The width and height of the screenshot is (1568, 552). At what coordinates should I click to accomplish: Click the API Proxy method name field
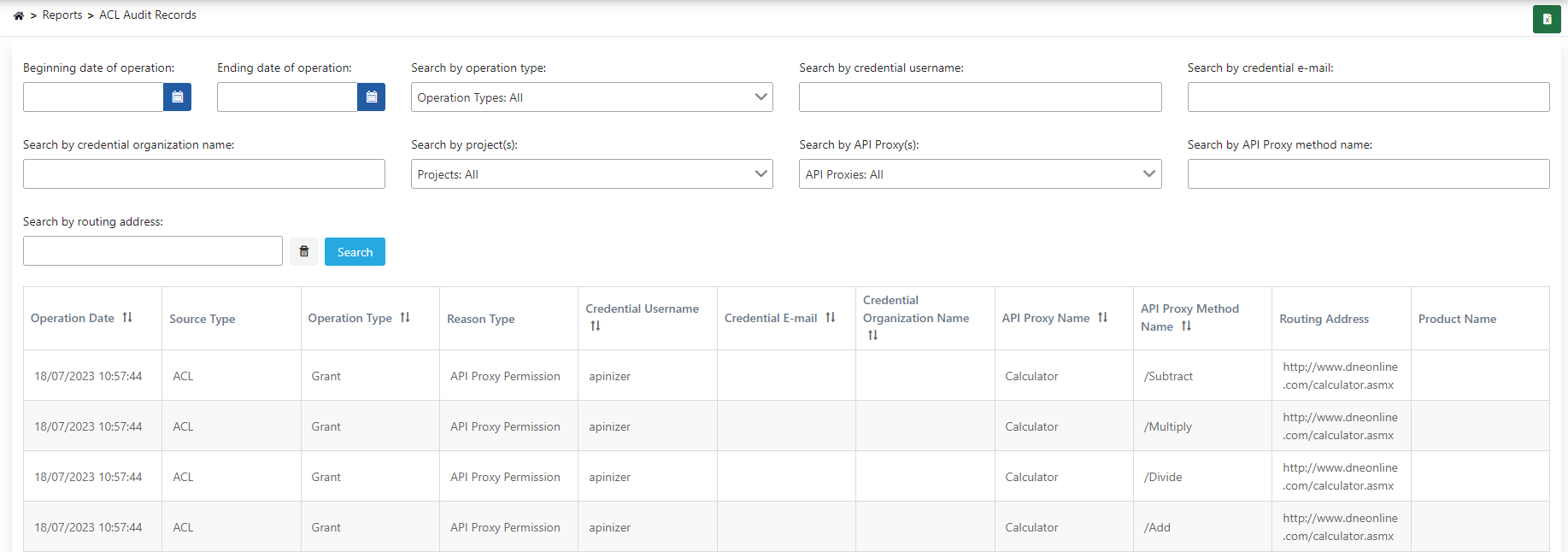click(x=1367, y=174)
